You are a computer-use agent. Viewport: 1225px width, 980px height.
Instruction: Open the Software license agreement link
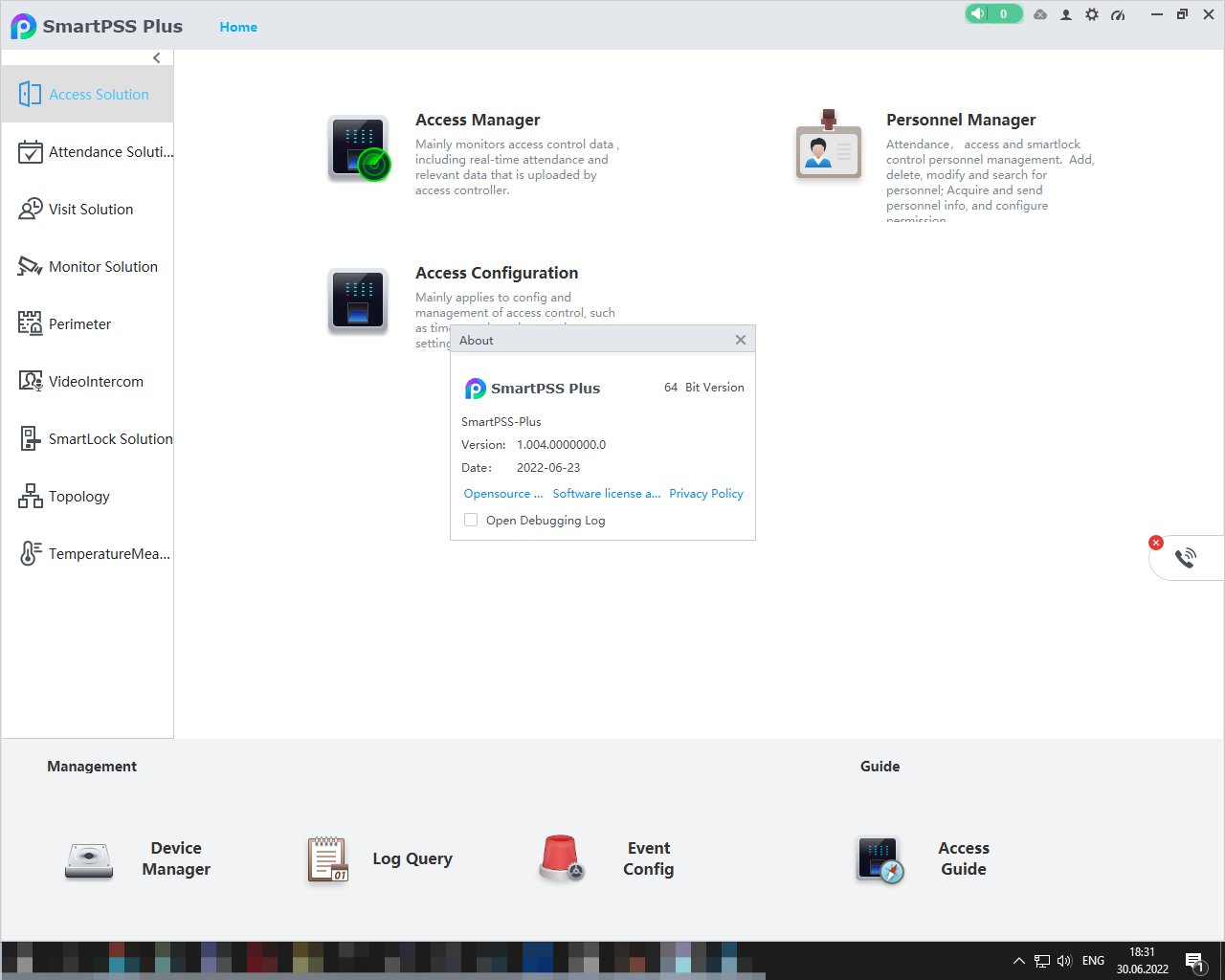point(607,494)
